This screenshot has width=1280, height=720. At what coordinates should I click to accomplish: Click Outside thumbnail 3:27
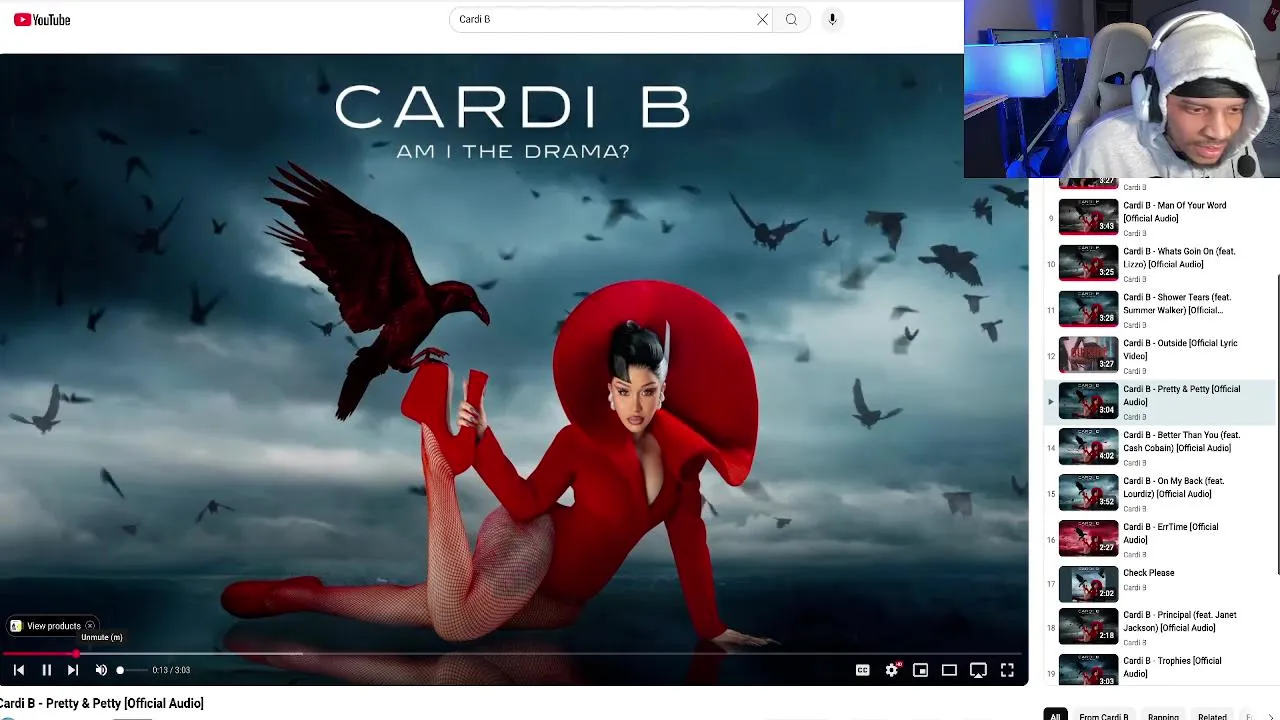pos(1088,354)
